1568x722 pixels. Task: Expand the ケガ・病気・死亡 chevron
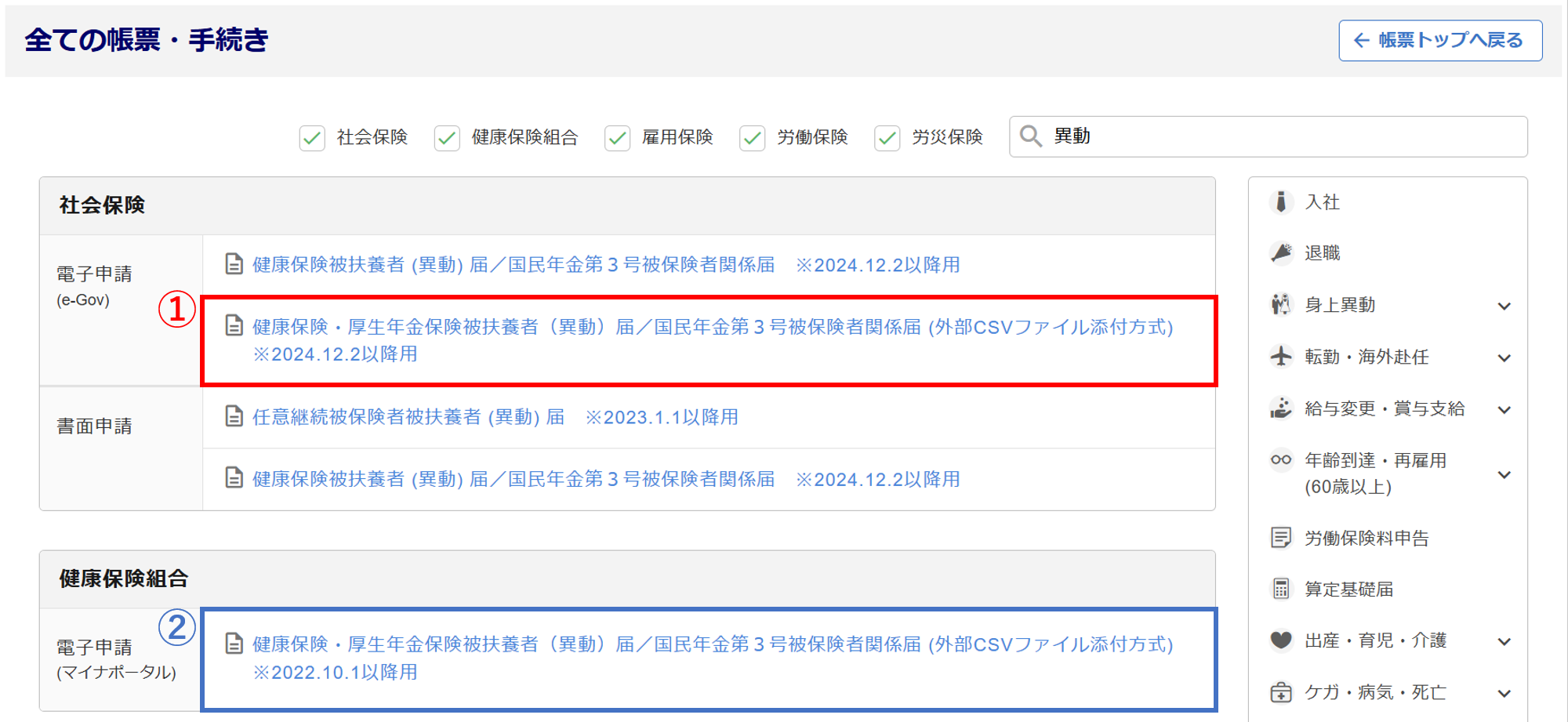1504,693
